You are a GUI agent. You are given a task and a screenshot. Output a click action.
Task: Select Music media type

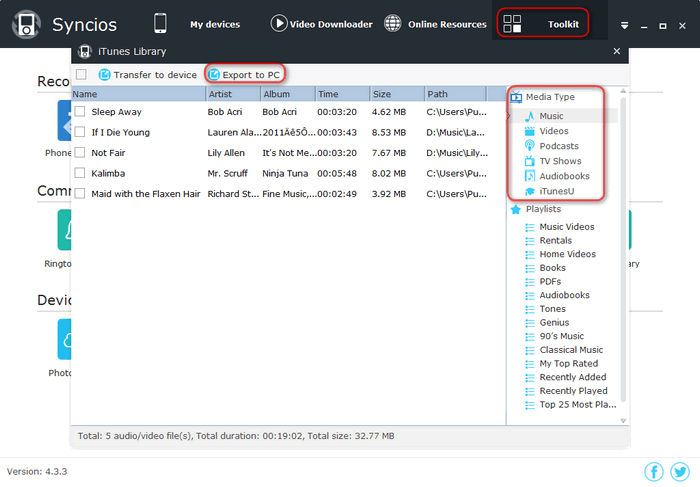(551, 116)
